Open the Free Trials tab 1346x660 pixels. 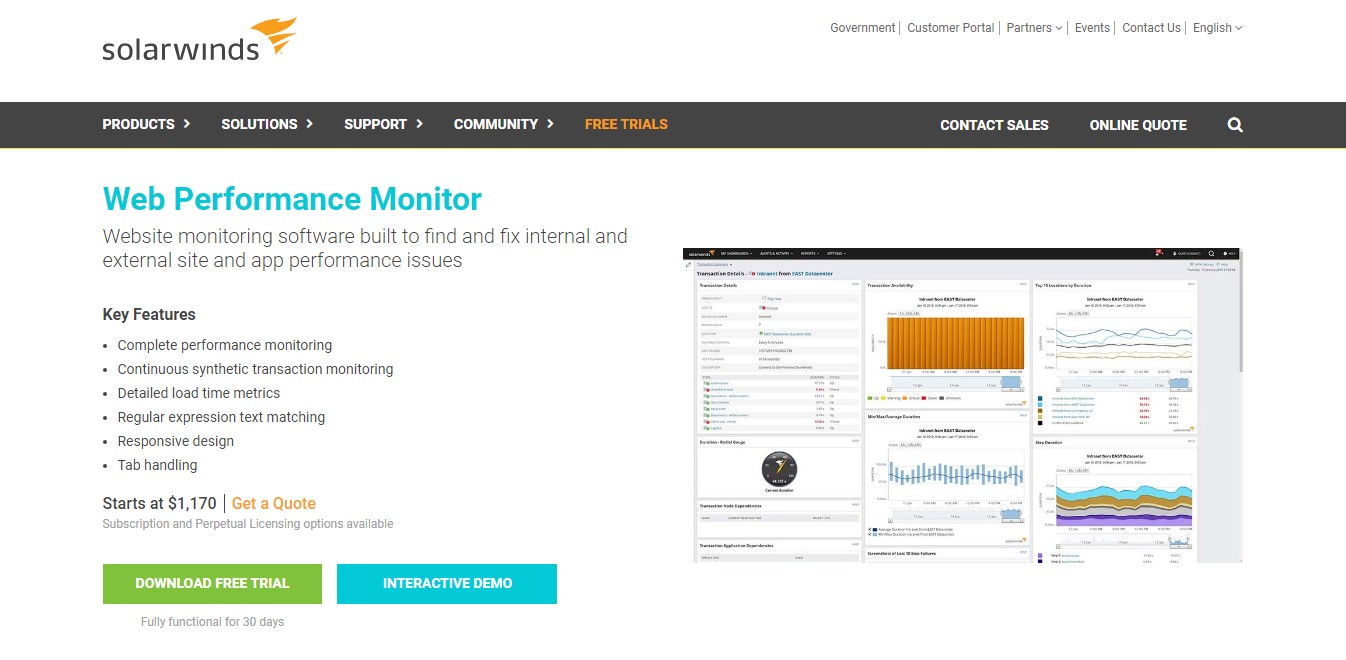coord(626,124)
